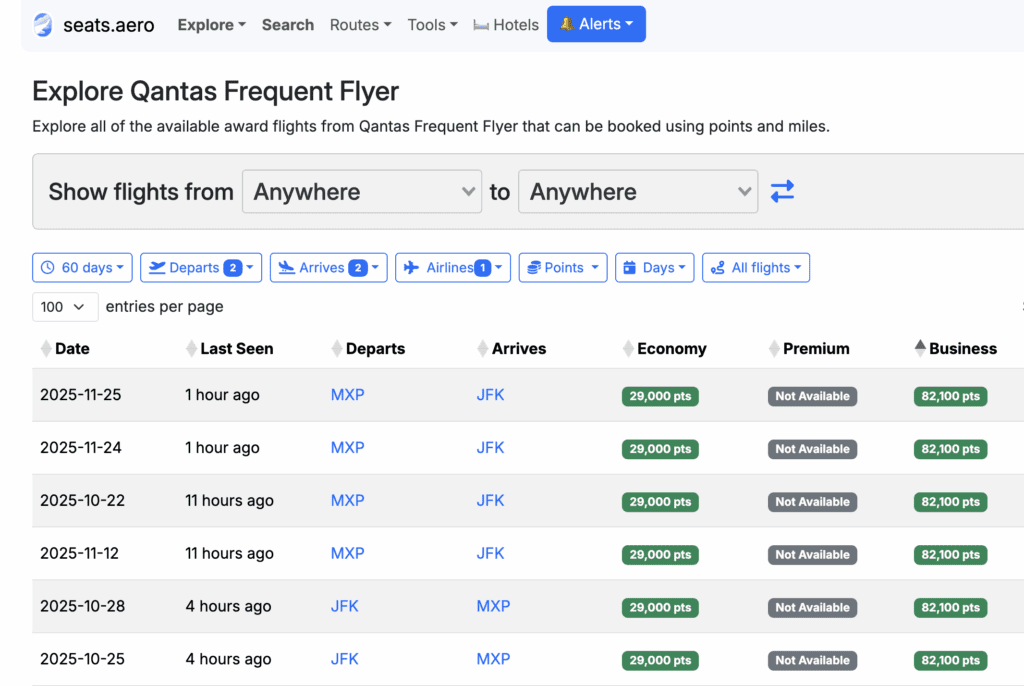Swap origin and destination arrows icon

pyautogui.click(x=782, y=191)
